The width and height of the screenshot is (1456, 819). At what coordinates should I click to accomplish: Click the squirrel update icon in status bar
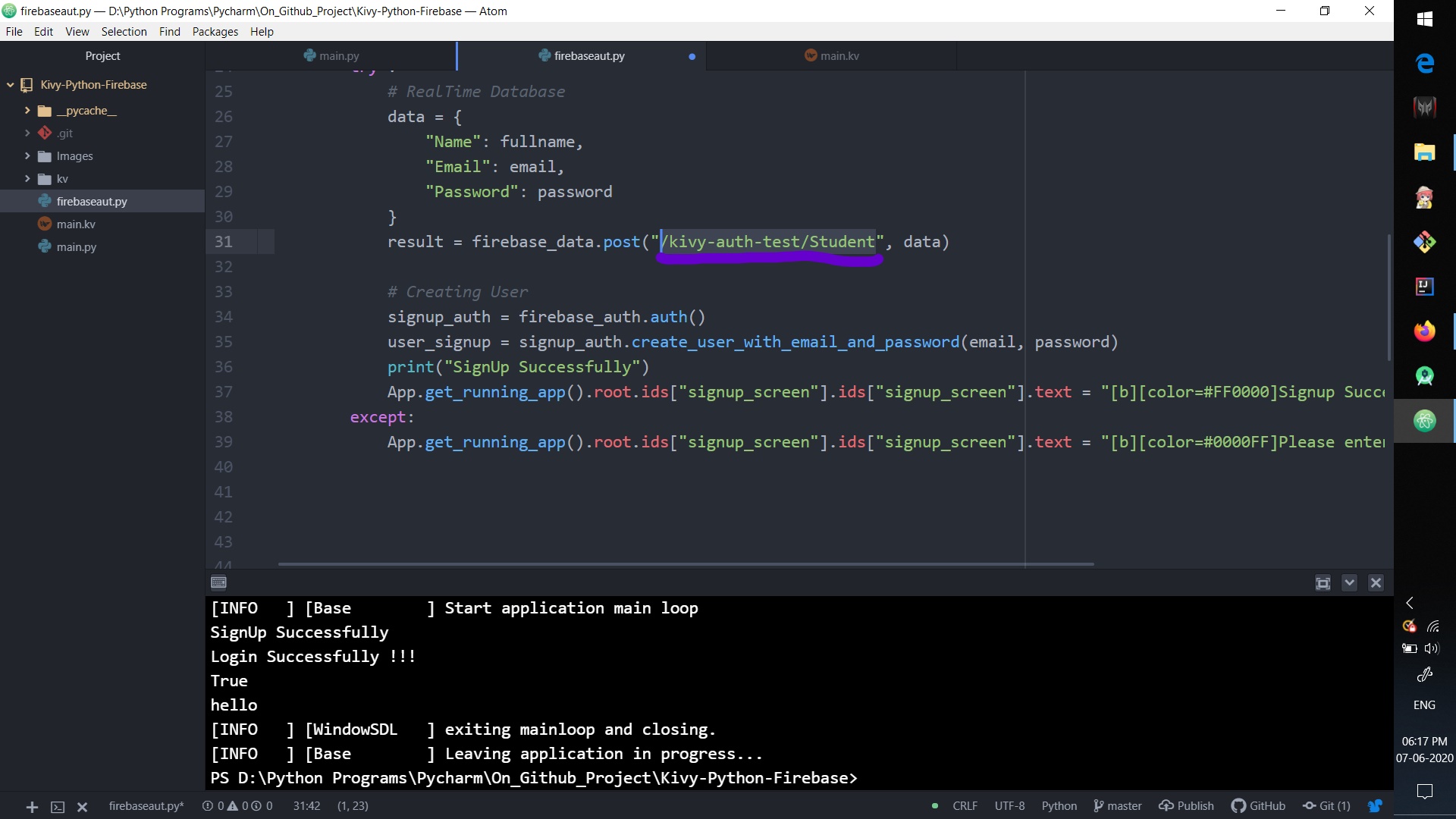[x=1374, y=805]
